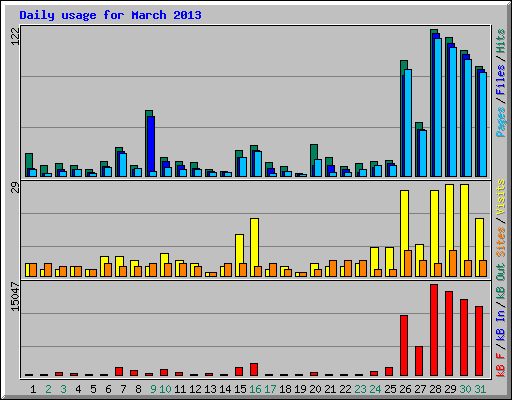Select the tallest red kB bar for day 28
This screenshot has height=400, width=512.
[x=434, y=330]
